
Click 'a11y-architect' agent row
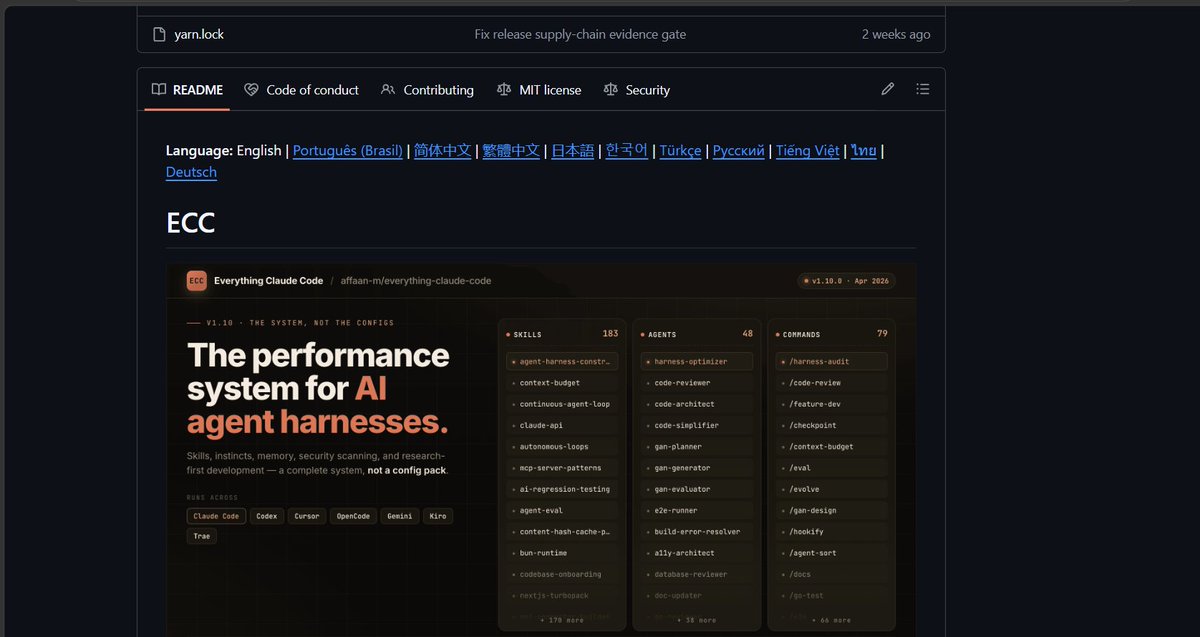point(697,553)
